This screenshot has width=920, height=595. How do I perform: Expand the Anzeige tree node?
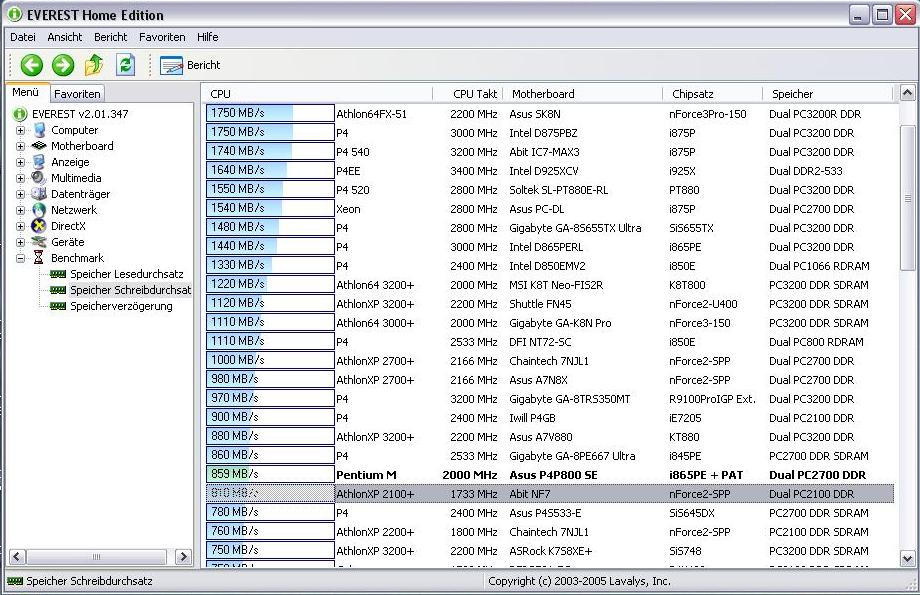21,162
